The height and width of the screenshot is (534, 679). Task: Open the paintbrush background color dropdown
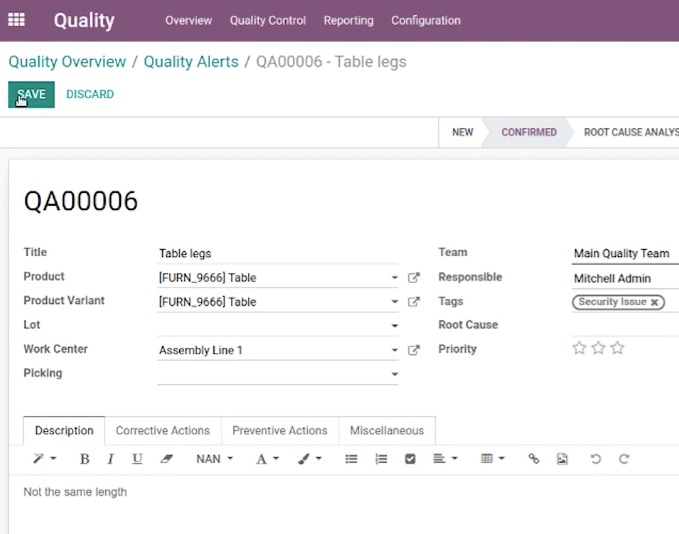coord(310,459)
